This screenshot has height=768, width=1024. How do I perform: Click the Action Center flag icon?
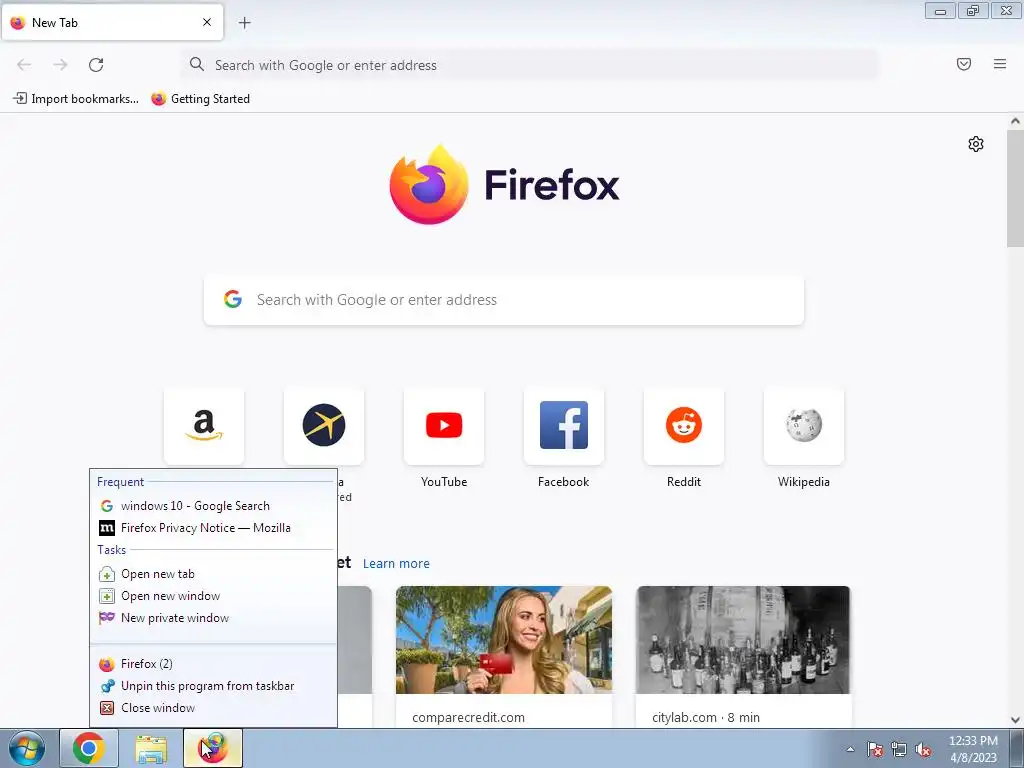tap(875, 749)
